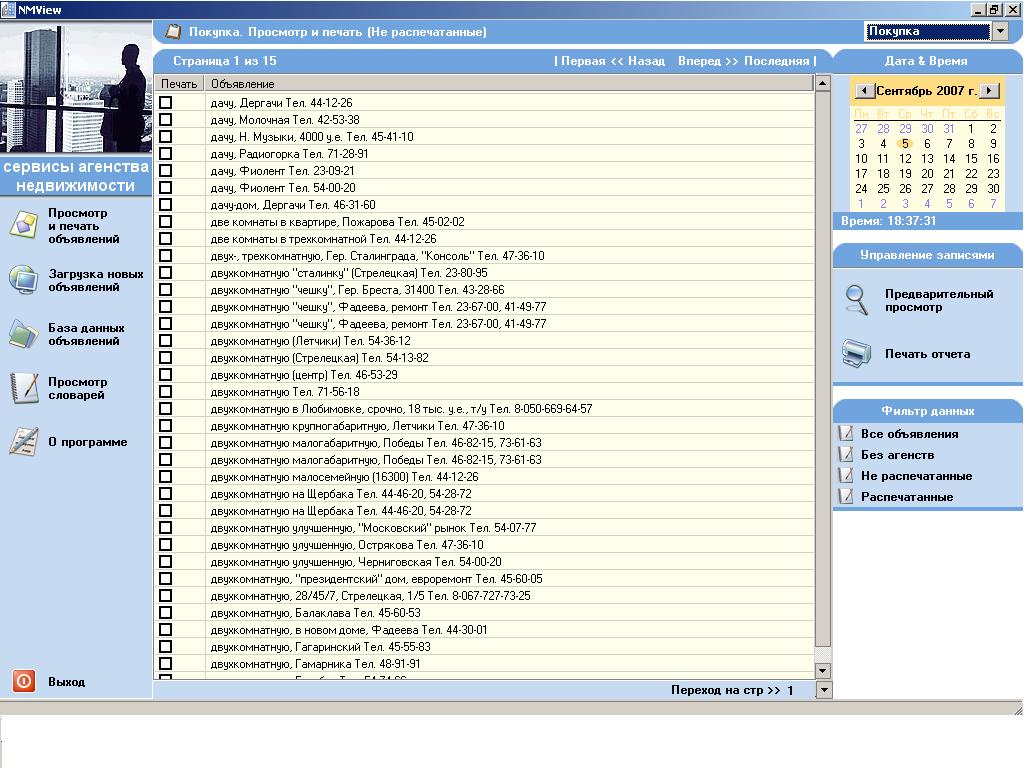Click Печать отчета button
This screenshot has width=1024, height=768.
tap(927, 354)
